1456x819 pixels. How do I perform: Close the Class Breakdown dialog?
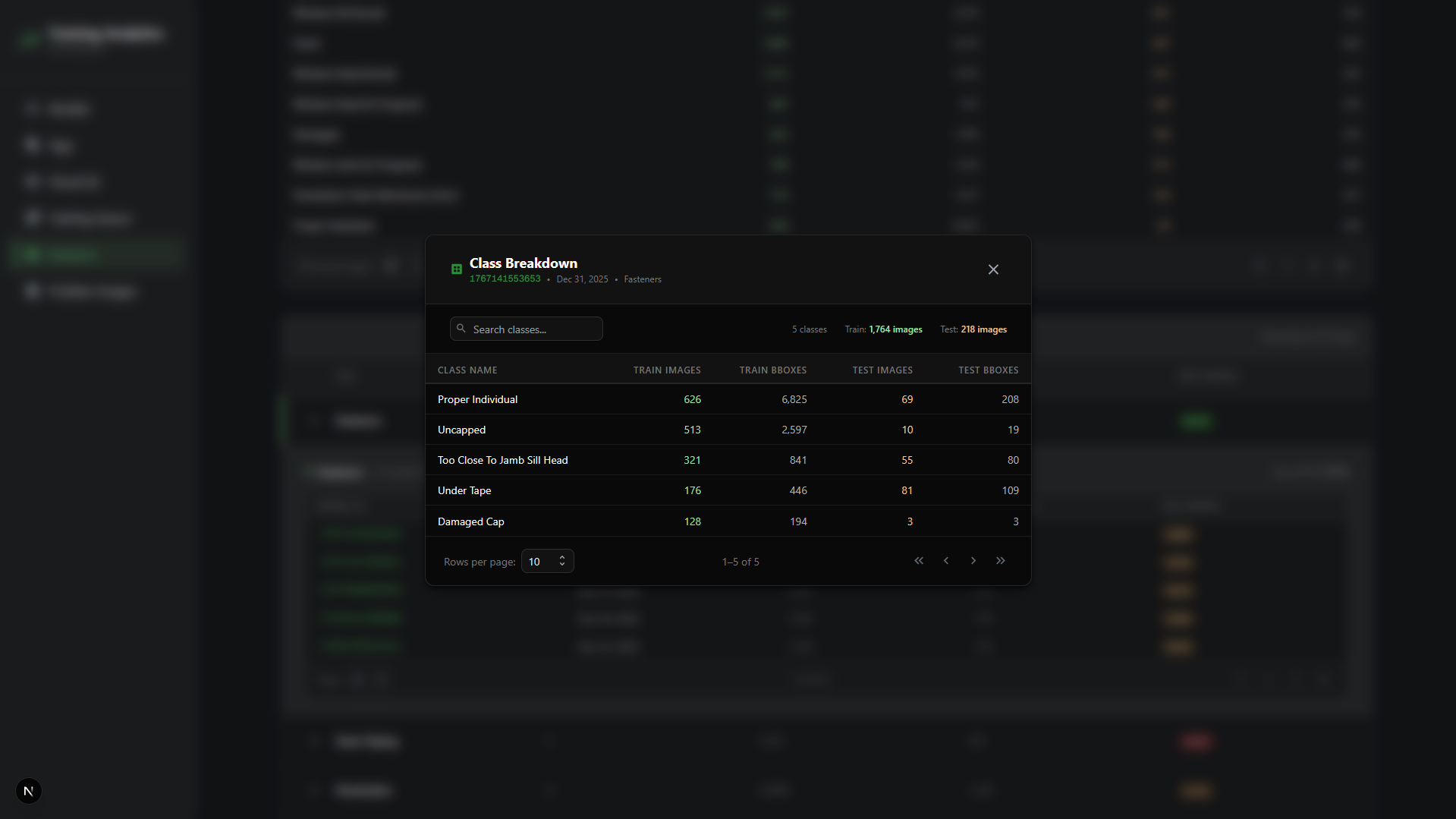tap(993, 269)
